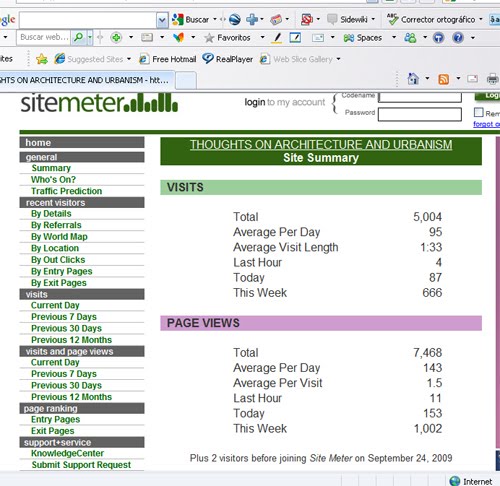Image resolution: width=500 pixels, height=486 pixels.
Task: Open Traffic Prediction page
Action: coord(66,191)
